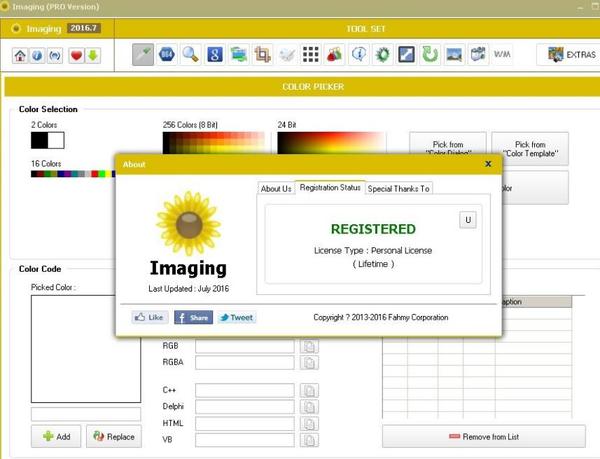Open the Special Thanks To tab

pos(398,188)
